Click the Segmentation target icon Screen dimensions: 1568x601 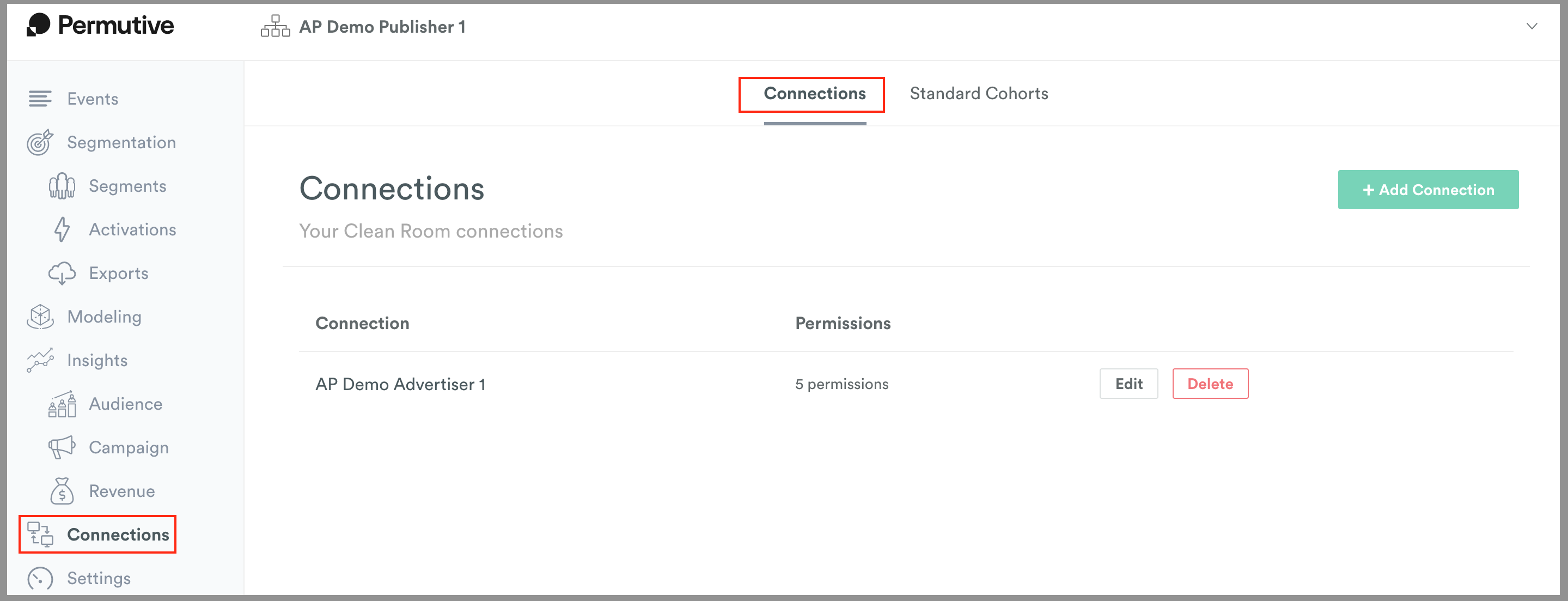(x=40, y=142)
